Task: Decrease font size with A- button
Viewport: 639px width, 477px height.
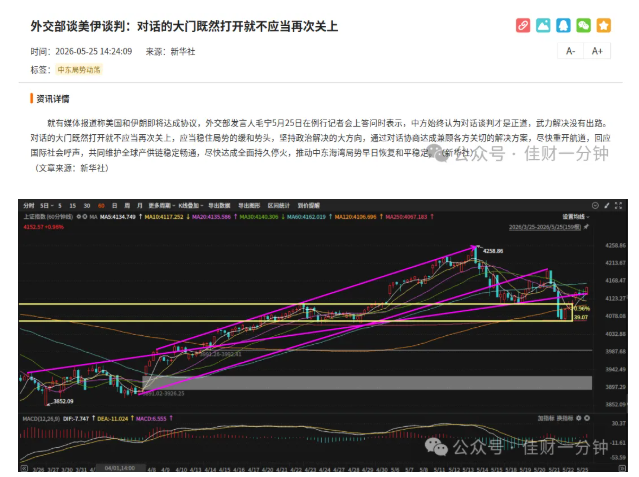Action: [x=571, y=51]
